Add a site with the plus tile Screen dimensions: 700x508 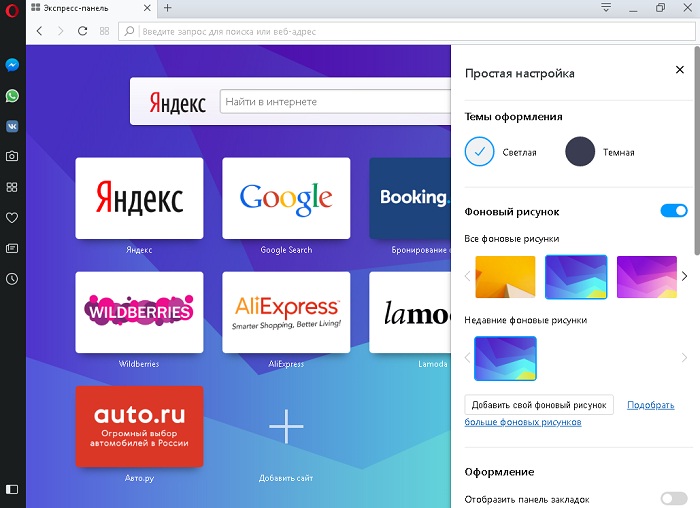[x=286, y=426]
